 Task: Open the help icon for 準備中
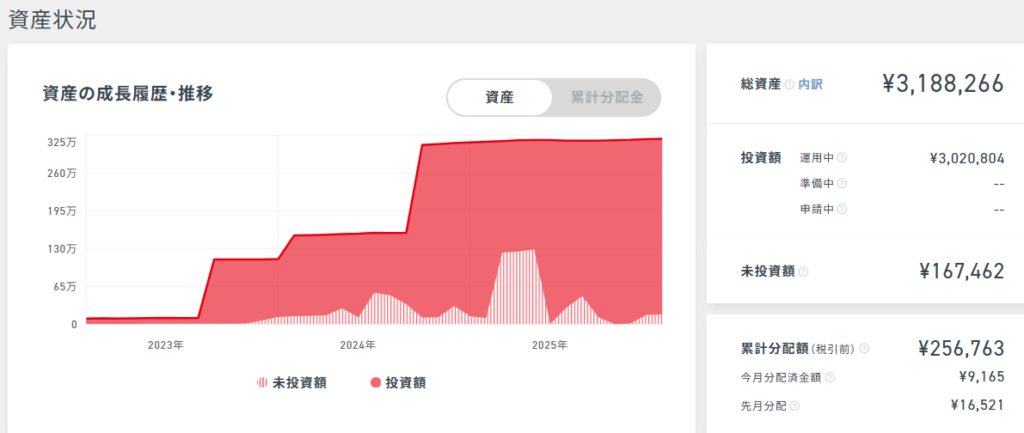pyautogui.click(x=841, y=184)
